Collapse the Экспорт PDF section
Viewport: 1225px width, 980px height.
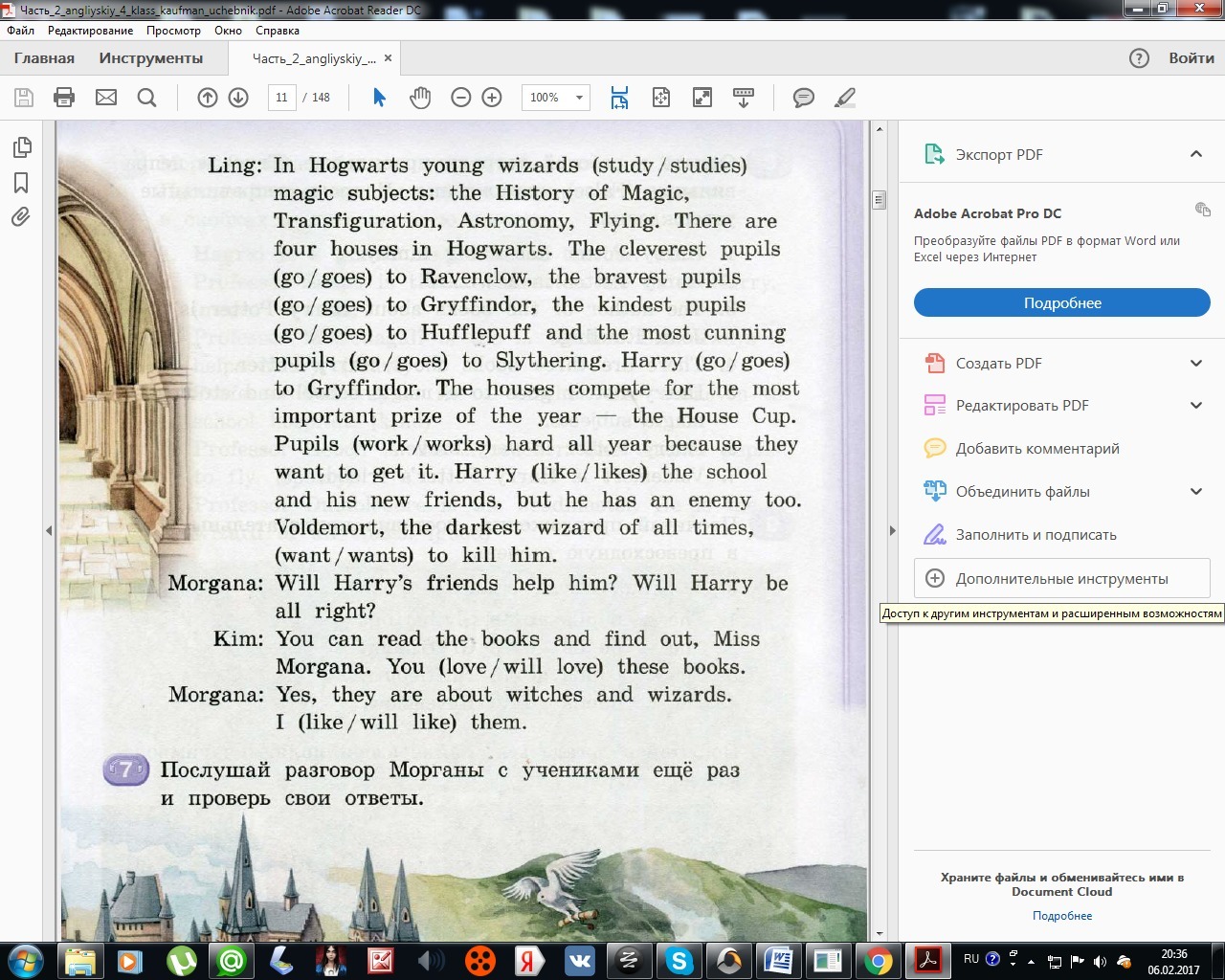click(x=1195, y=154)
